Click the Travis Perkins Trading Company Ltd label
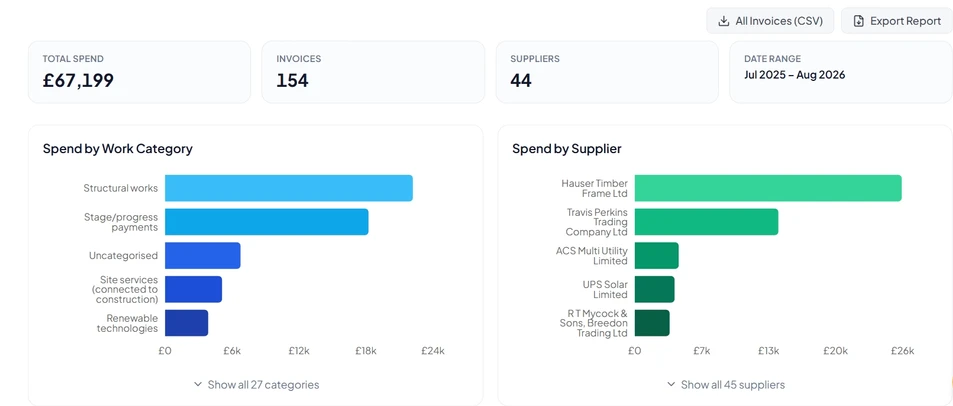 [x=597, y=222]
